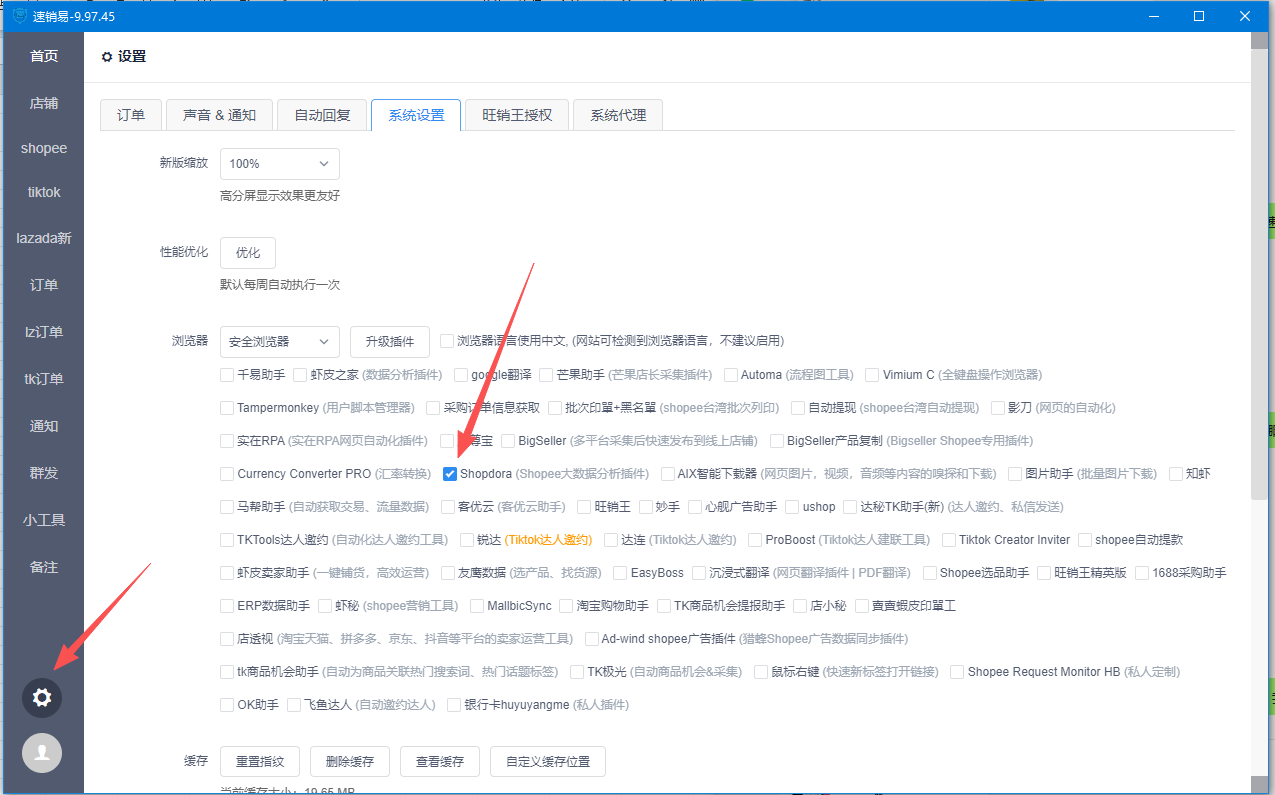Screen dimensions: 1275x795
Task: Go to 首页 in the sidebar
Action: [44, 56]
